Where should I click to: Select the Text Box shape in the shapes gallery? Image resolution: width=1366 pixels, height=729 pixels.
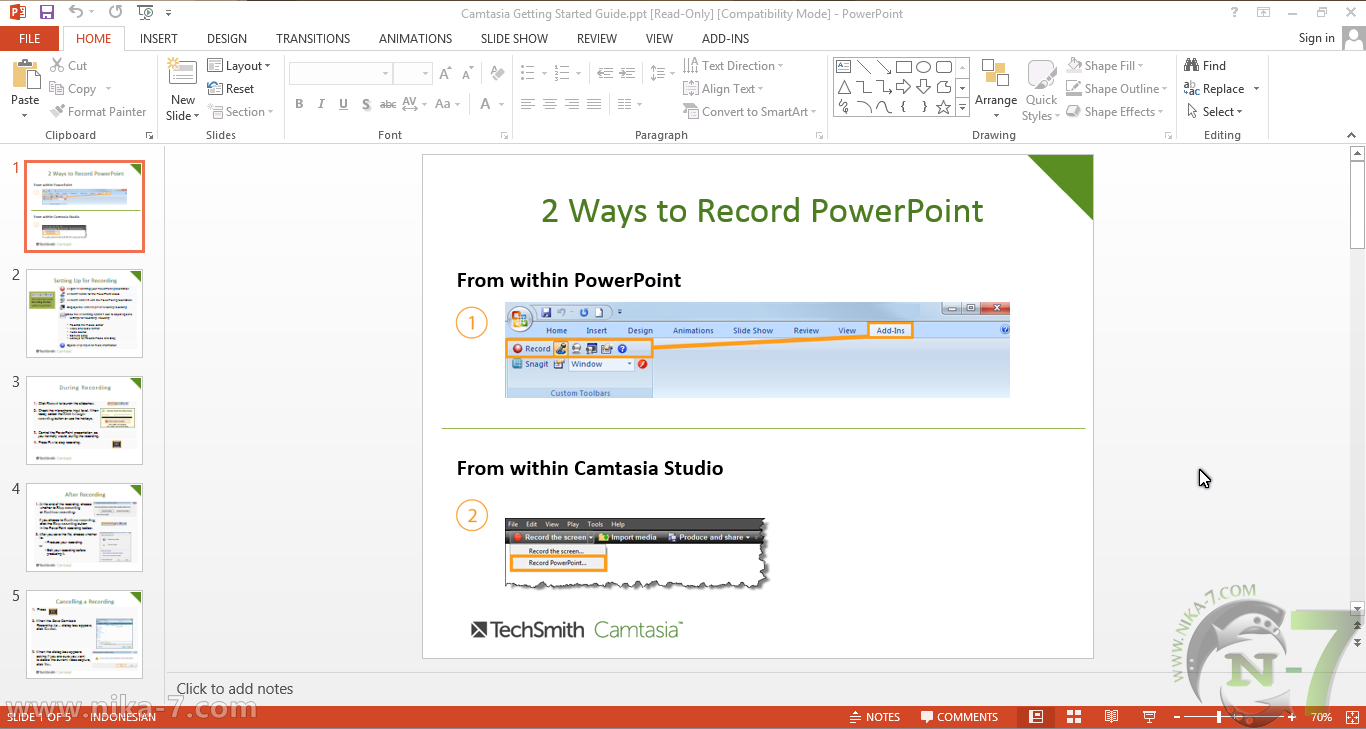(x=843, y=67)
